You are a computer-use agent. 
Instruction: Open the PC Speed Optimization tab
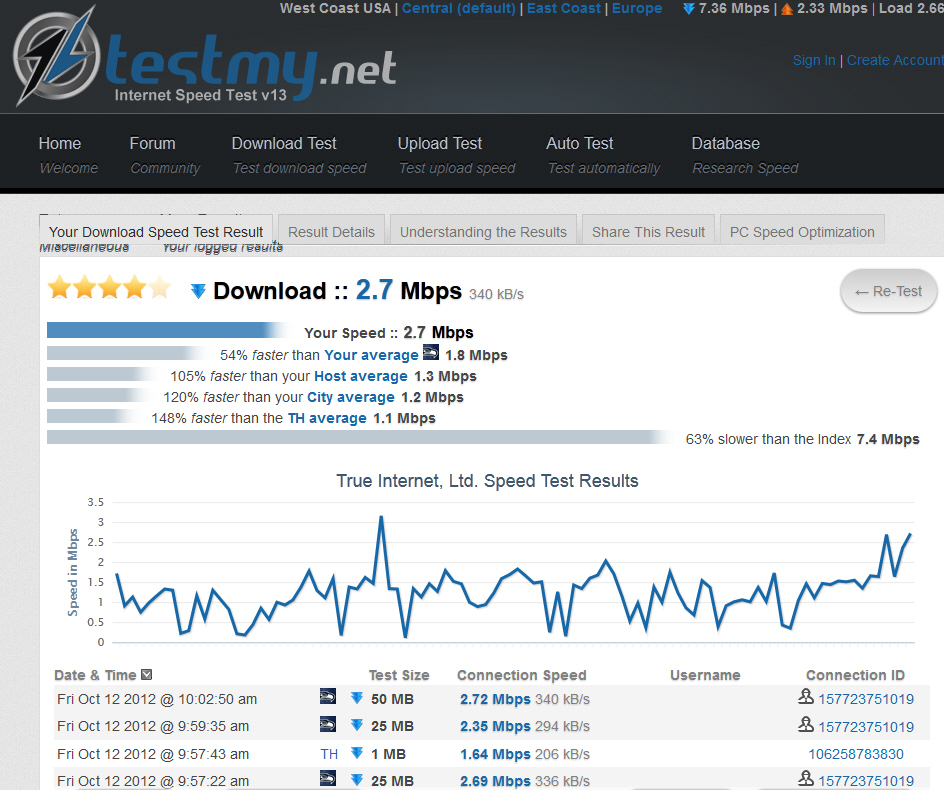click(x=802, y=232)
